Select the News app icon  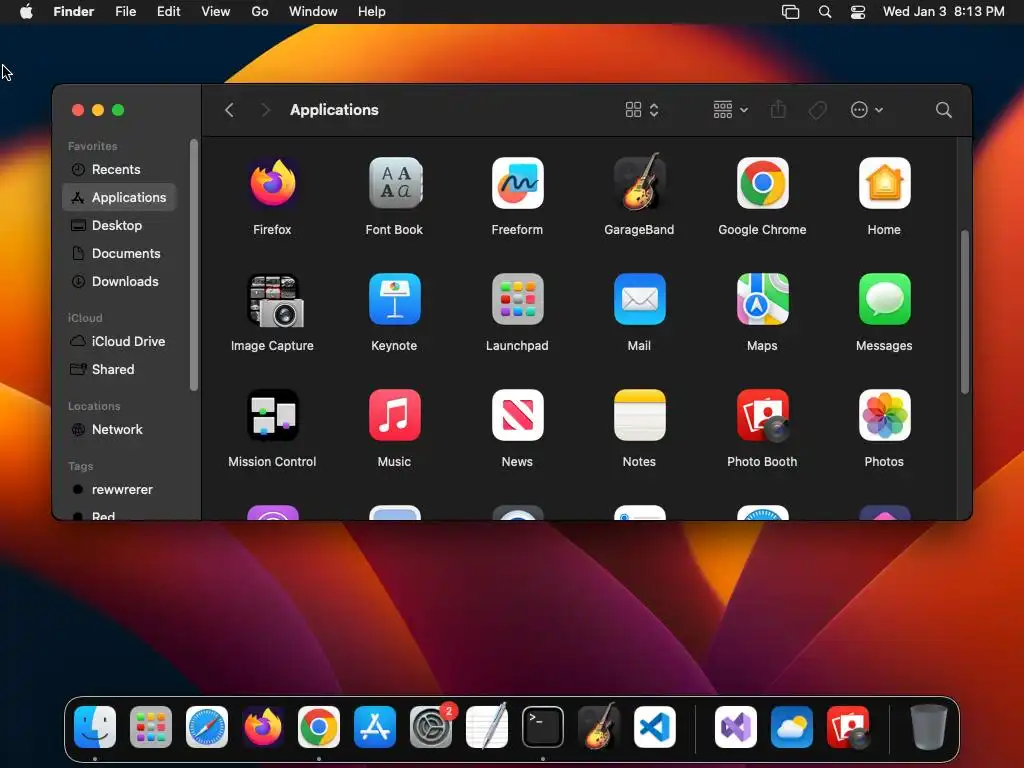tap(517, 415)
